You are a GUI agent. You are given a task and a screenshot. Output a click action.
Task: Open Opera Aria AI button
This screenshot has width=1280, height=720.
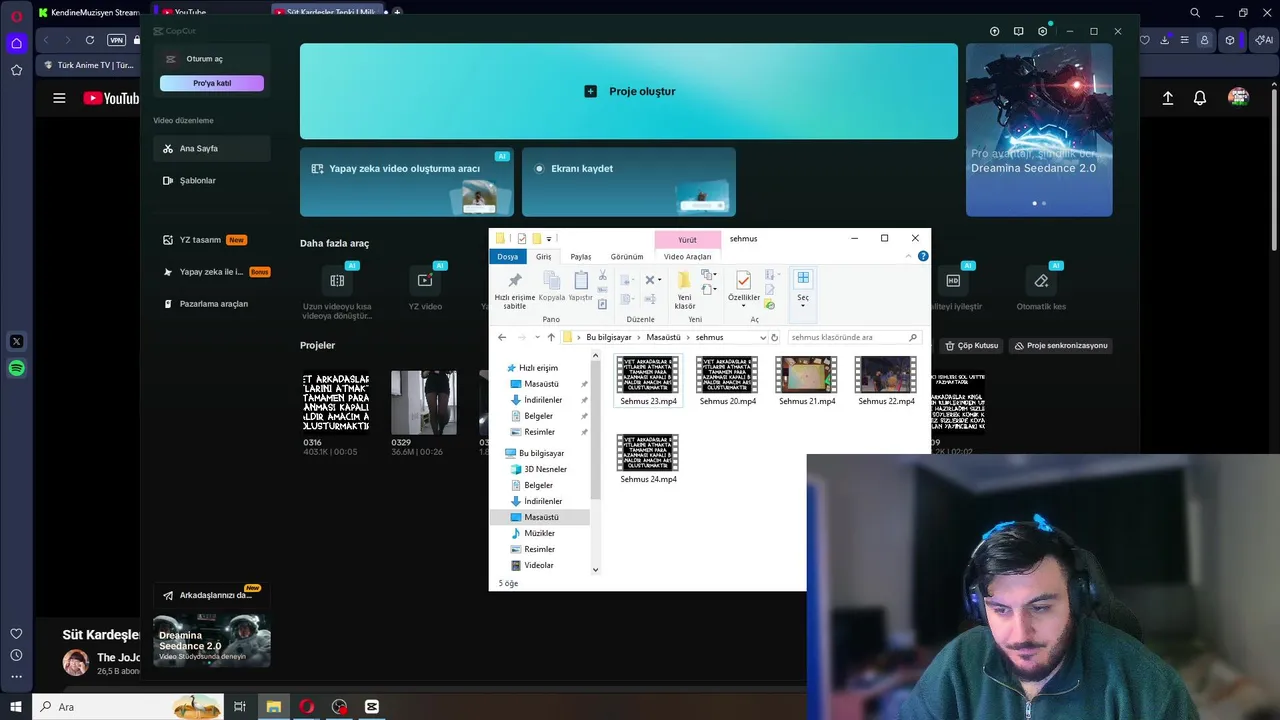pyautogui.click(x=1263, y=40)
